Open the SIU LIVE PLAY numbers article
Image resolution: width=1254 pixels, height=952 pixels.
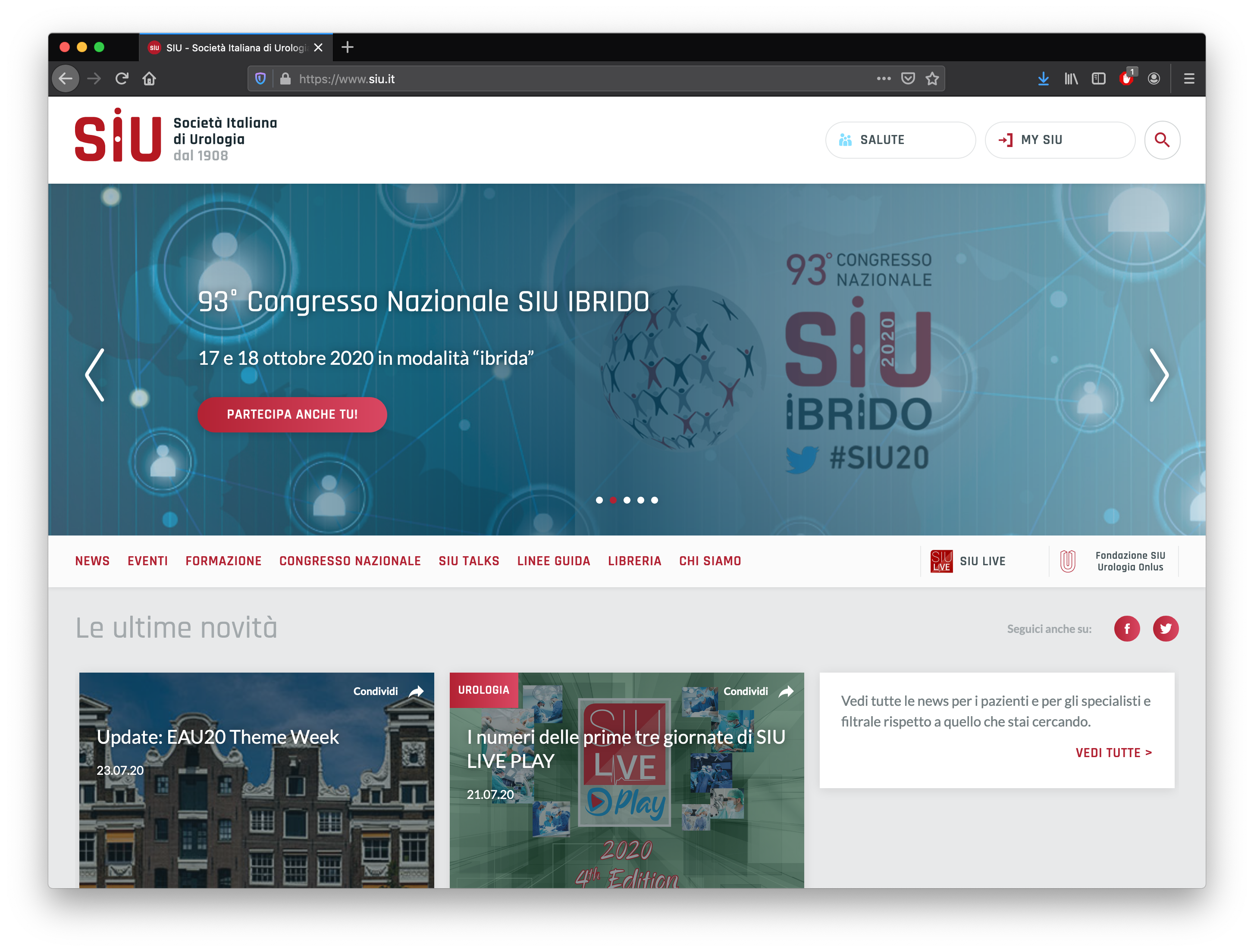pos(626,748)
